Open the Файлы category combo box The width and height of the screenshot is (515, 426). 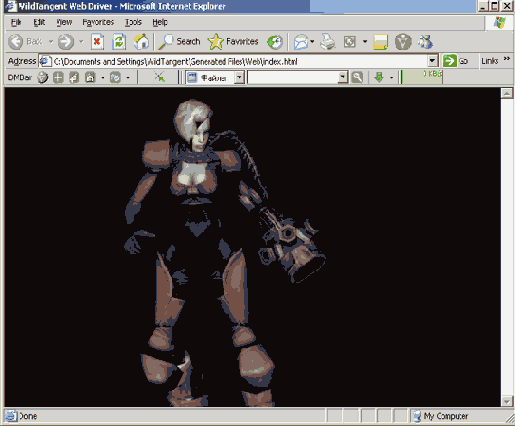coord(215,78)
